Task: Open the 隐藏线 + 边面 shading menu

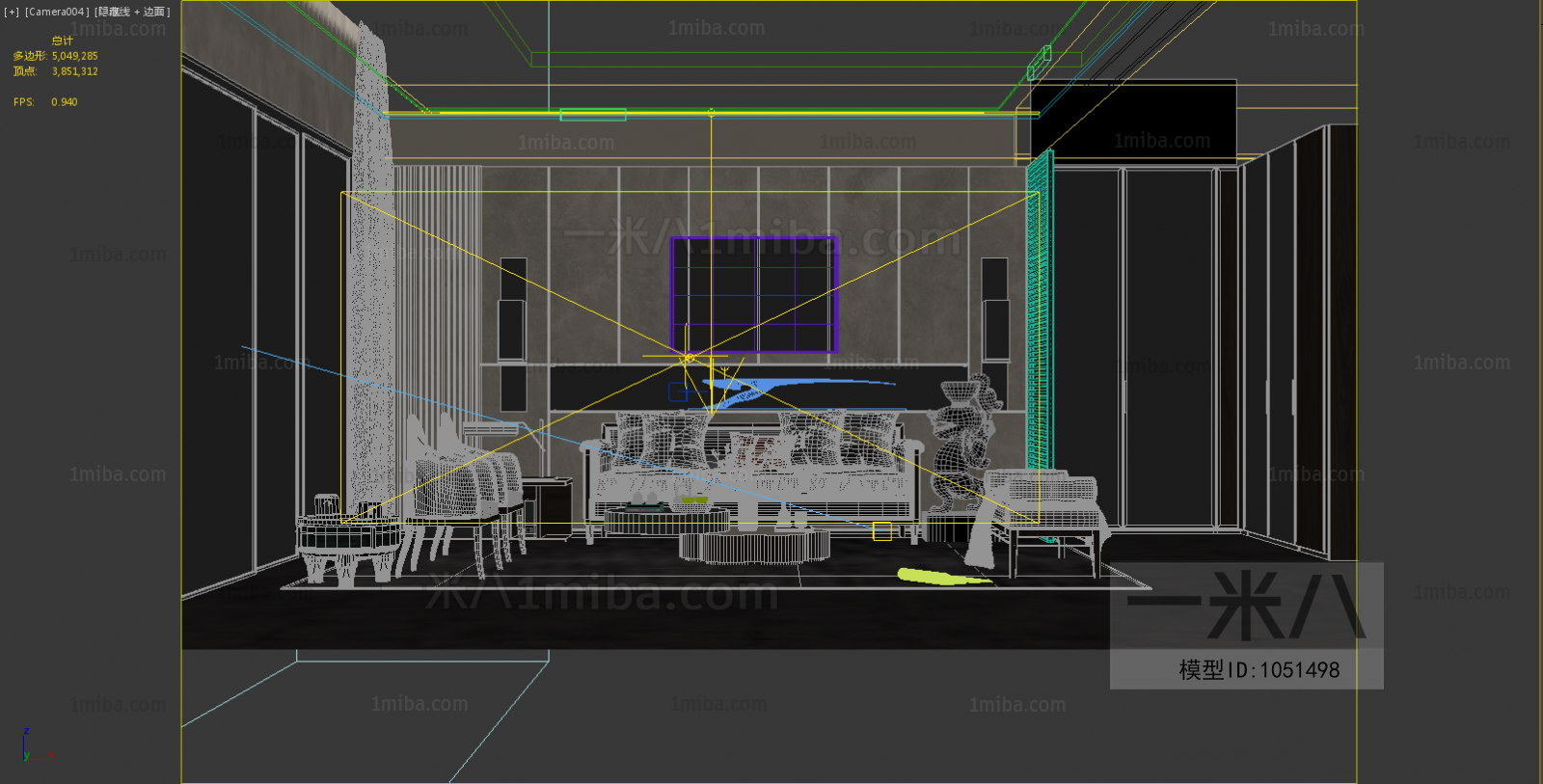Action: [x=132, y=12]
